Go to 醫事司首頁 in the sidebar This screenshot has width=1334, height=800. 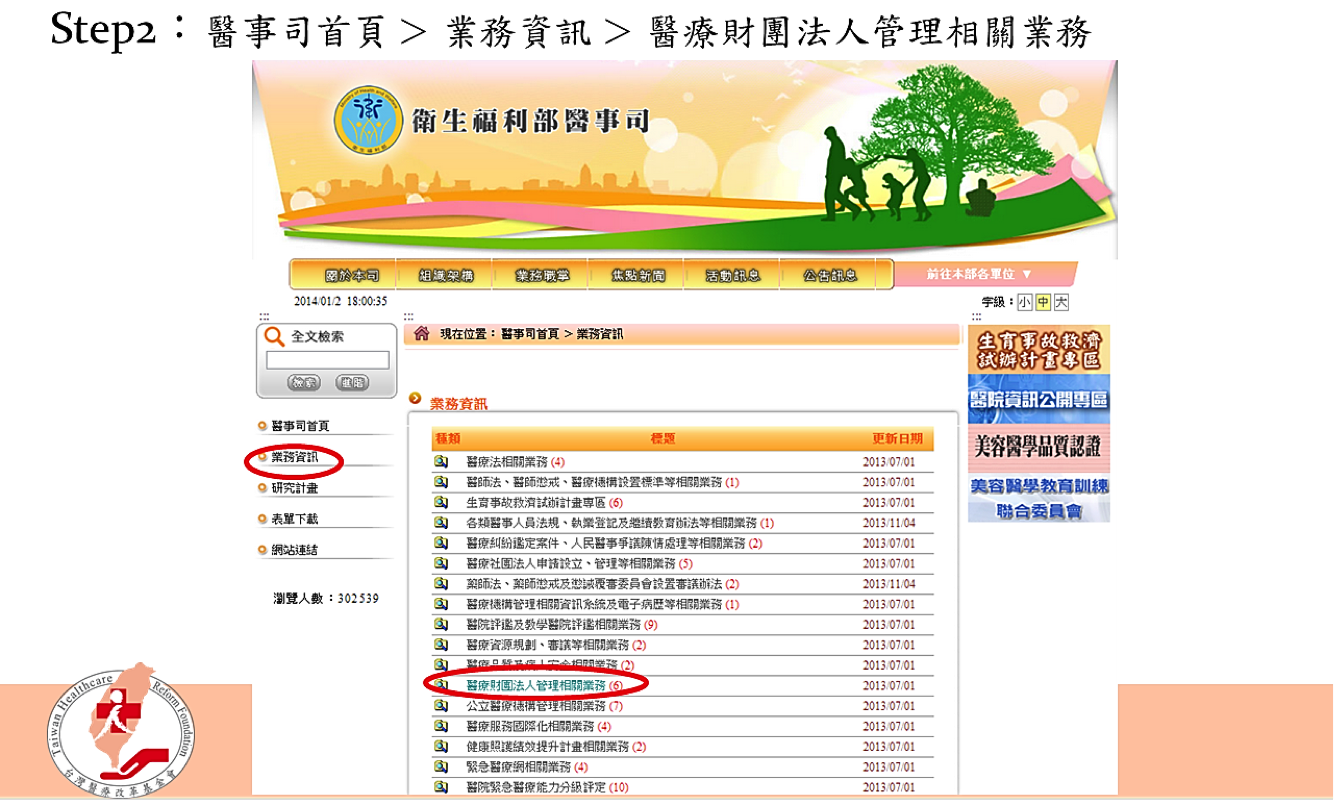click(x=300, y=426)
